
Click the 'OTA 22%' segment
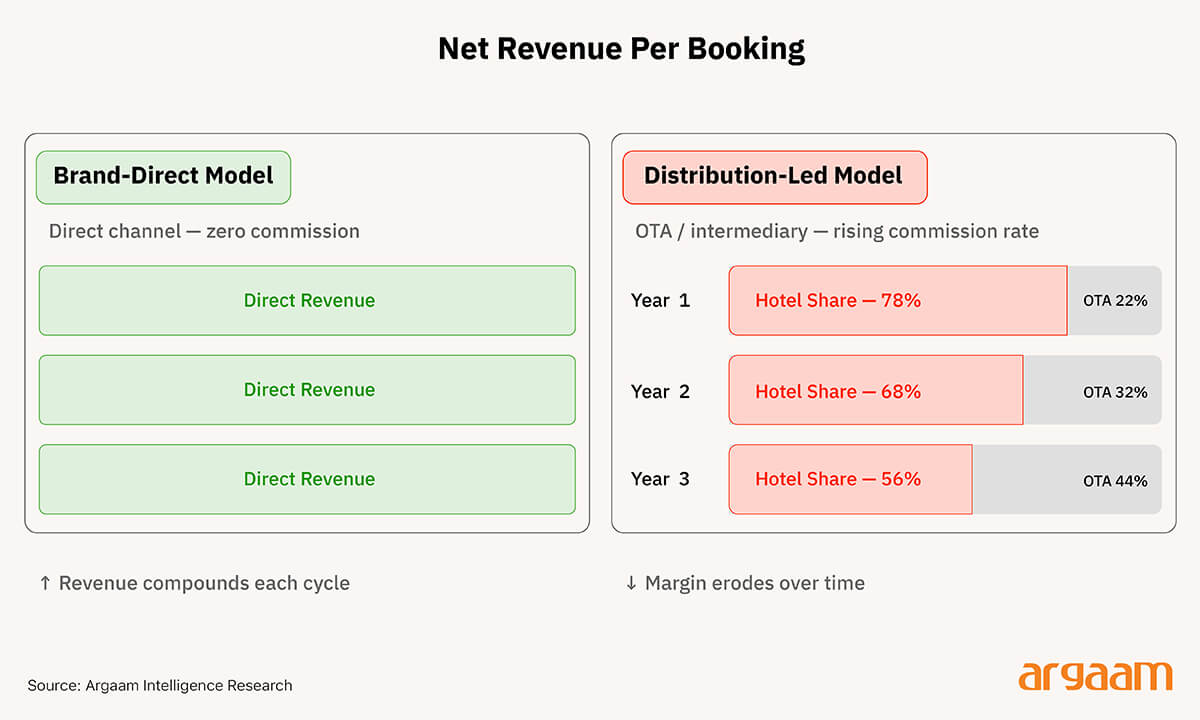[x=1115, y=300]
